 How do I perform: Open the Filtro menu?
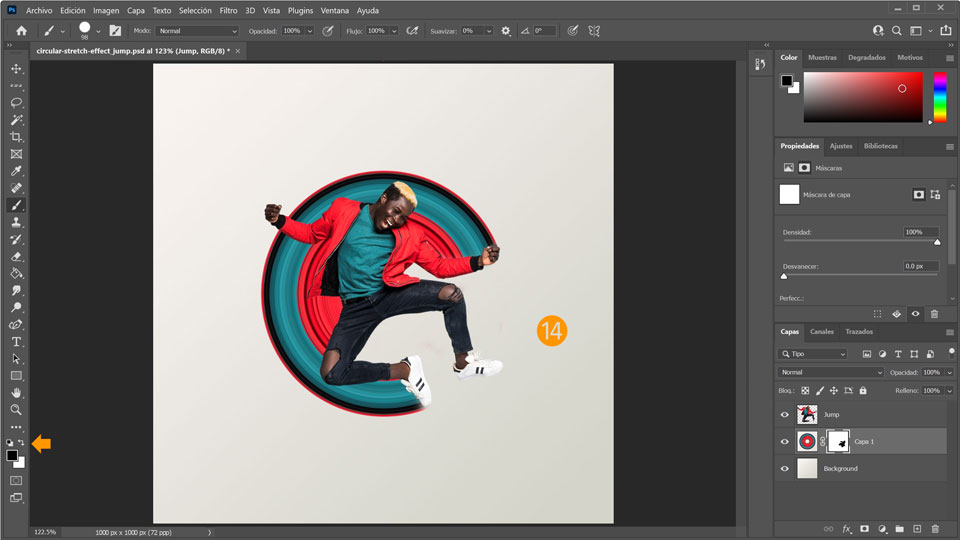pos(229,10)
